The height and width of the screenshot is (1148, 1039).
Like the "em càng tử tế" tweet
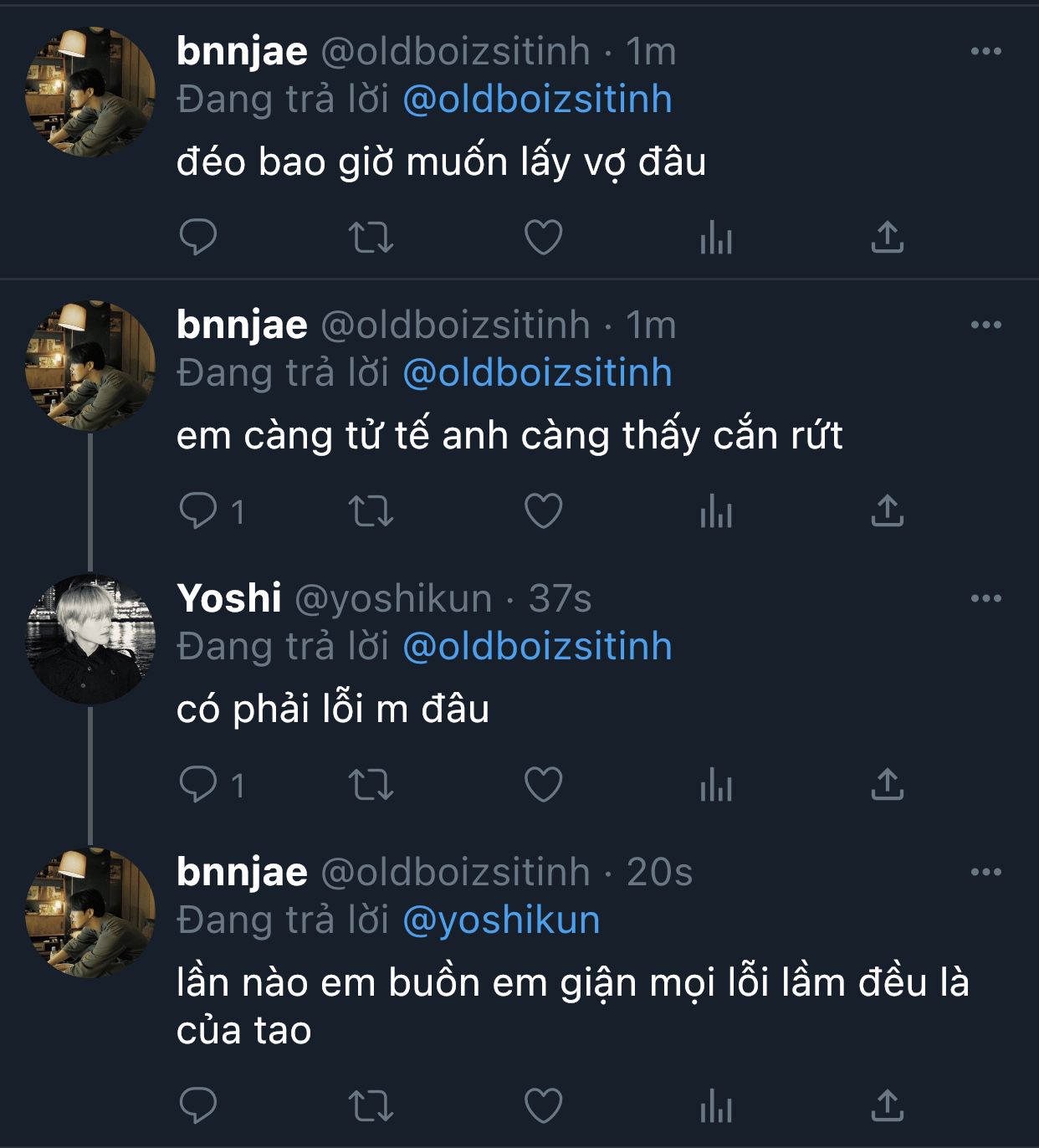click(543, 510)
